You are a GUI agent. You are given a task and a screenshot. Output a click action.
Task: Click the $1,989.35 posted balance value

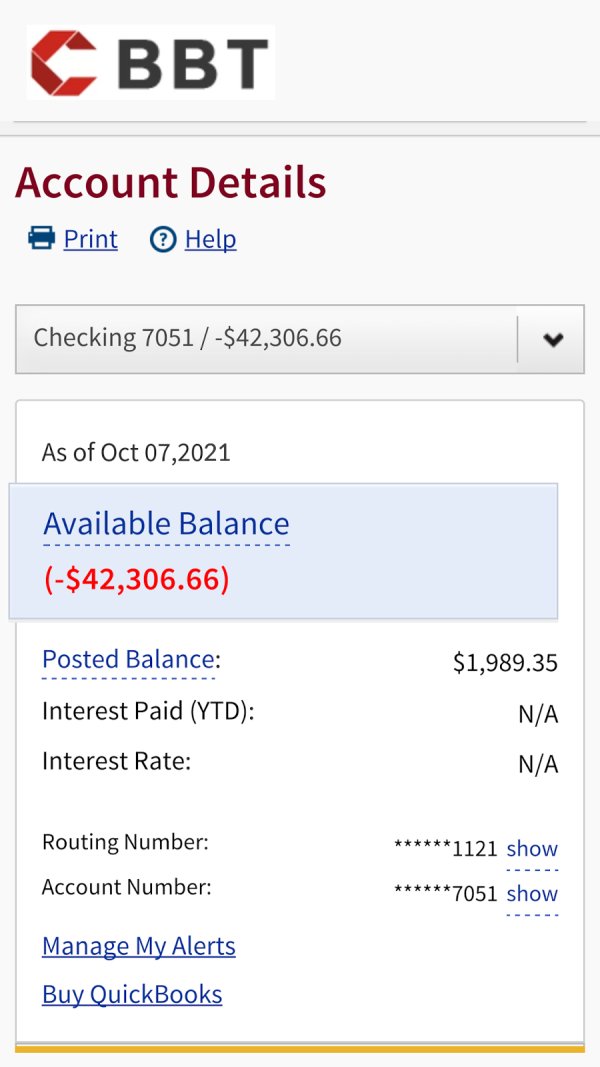click(505, 662)
